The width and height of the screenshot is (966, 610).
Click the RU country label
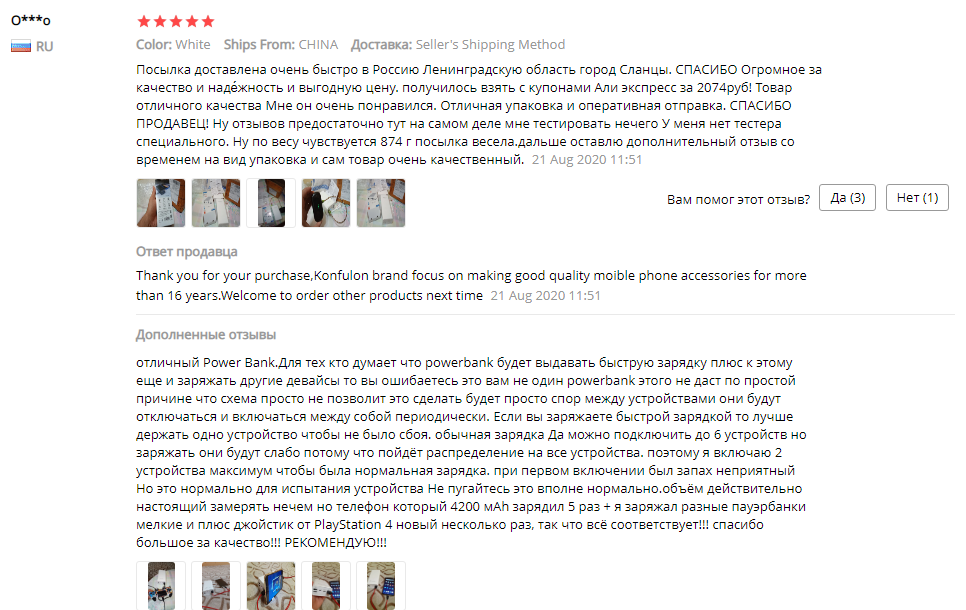click(x=44, y=46)
